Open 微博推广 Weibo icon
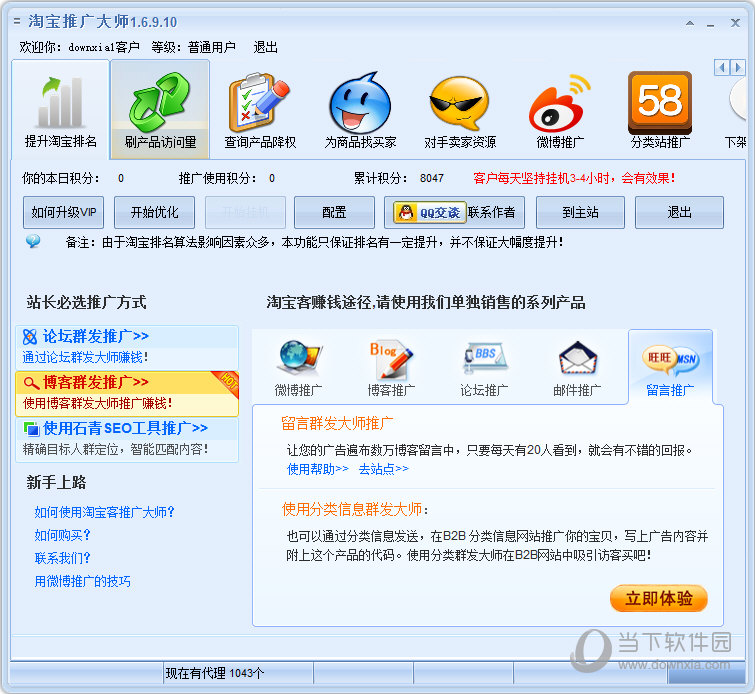Screen dimensions: 755x694 (x=560, y=103)
